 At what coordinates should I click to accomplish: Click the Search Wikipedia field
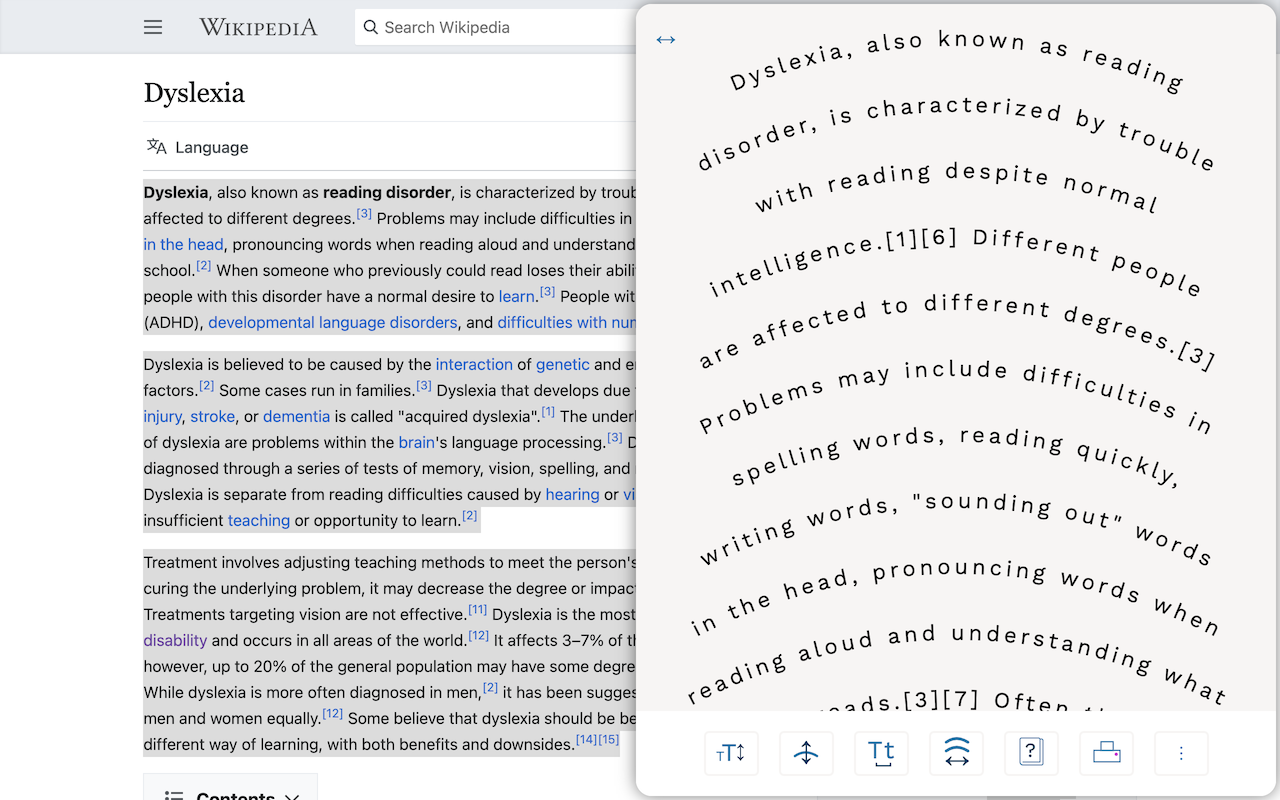(x=495, y=27)
